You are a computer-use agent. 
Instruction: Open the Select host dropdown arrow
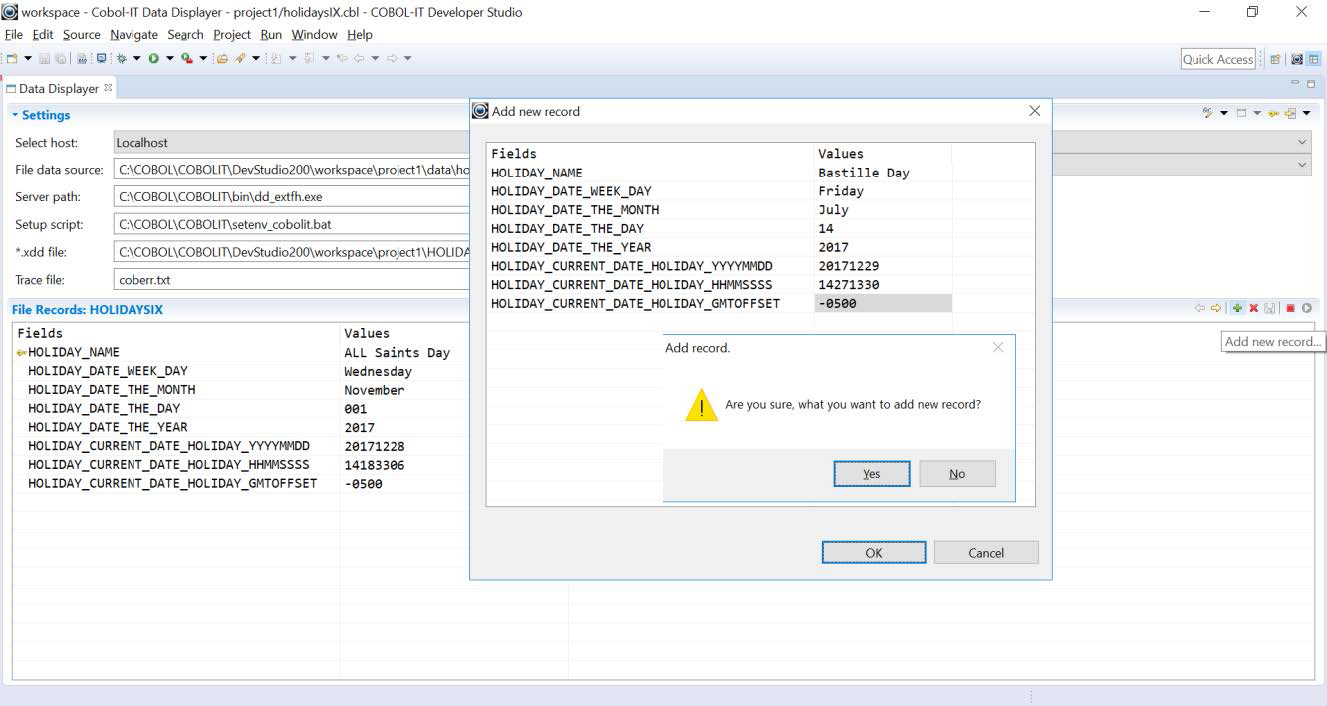pyautogui.click(x=1301, y=143)
